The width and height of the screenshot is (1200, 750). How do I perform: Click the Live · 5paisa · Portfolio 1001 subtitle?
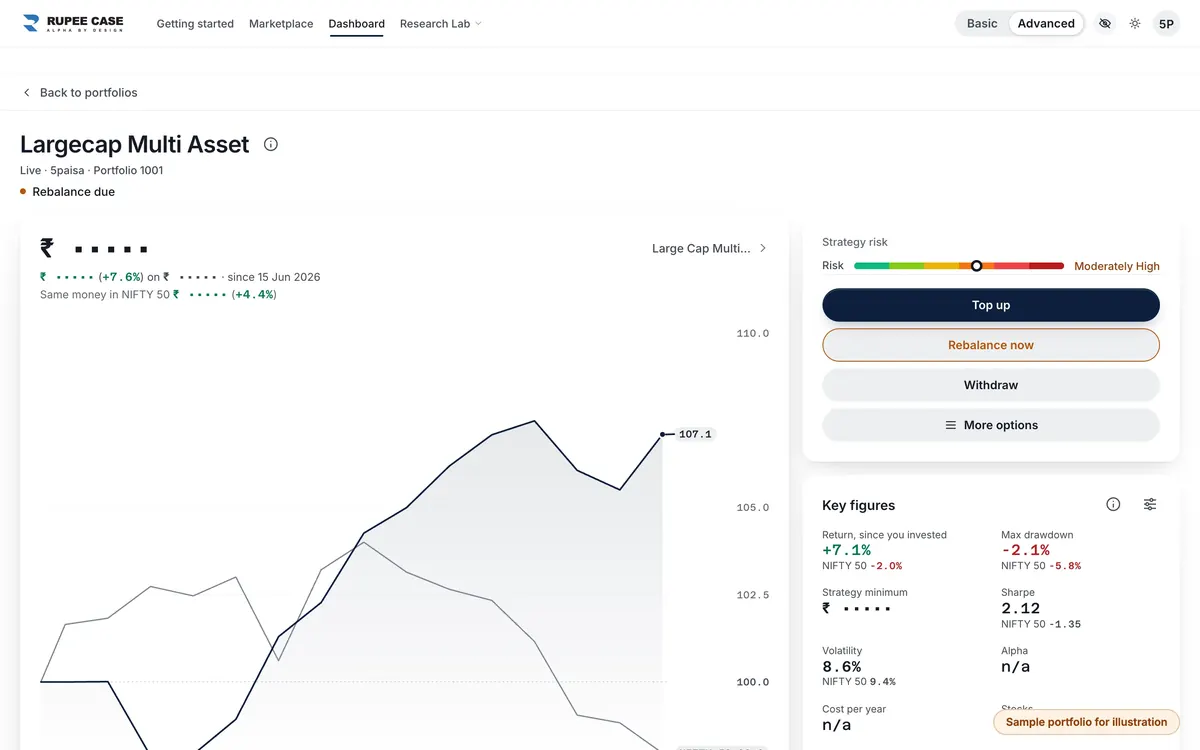tap(91, 170)
